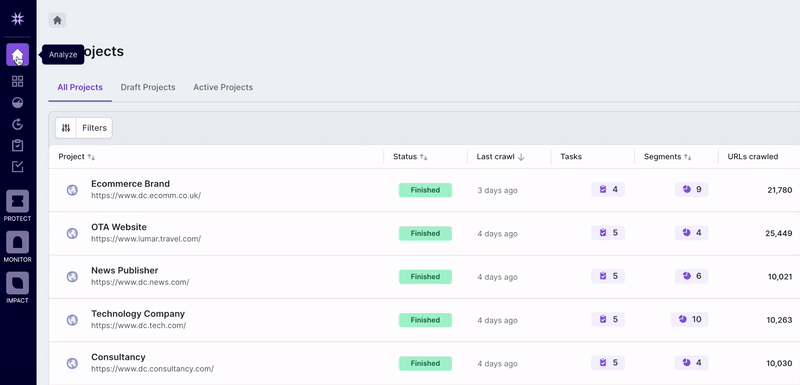The width and height of the screenshot is (800, 385).
Task: Click globe icon for Consultancy
Action: point(72,364)
